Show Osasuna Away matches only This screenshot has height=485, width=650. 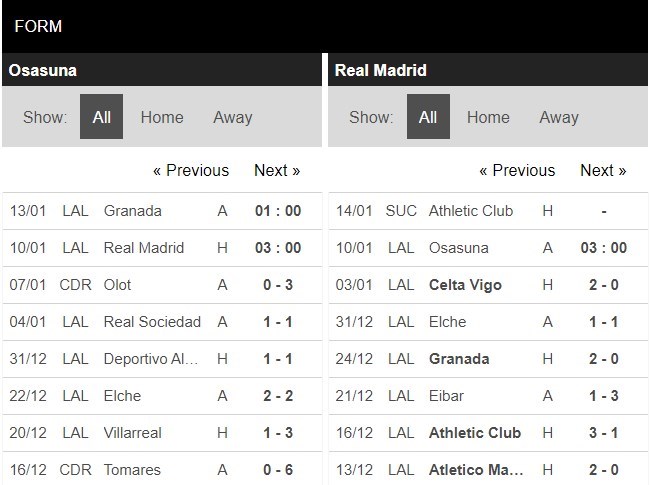(233, 117)
